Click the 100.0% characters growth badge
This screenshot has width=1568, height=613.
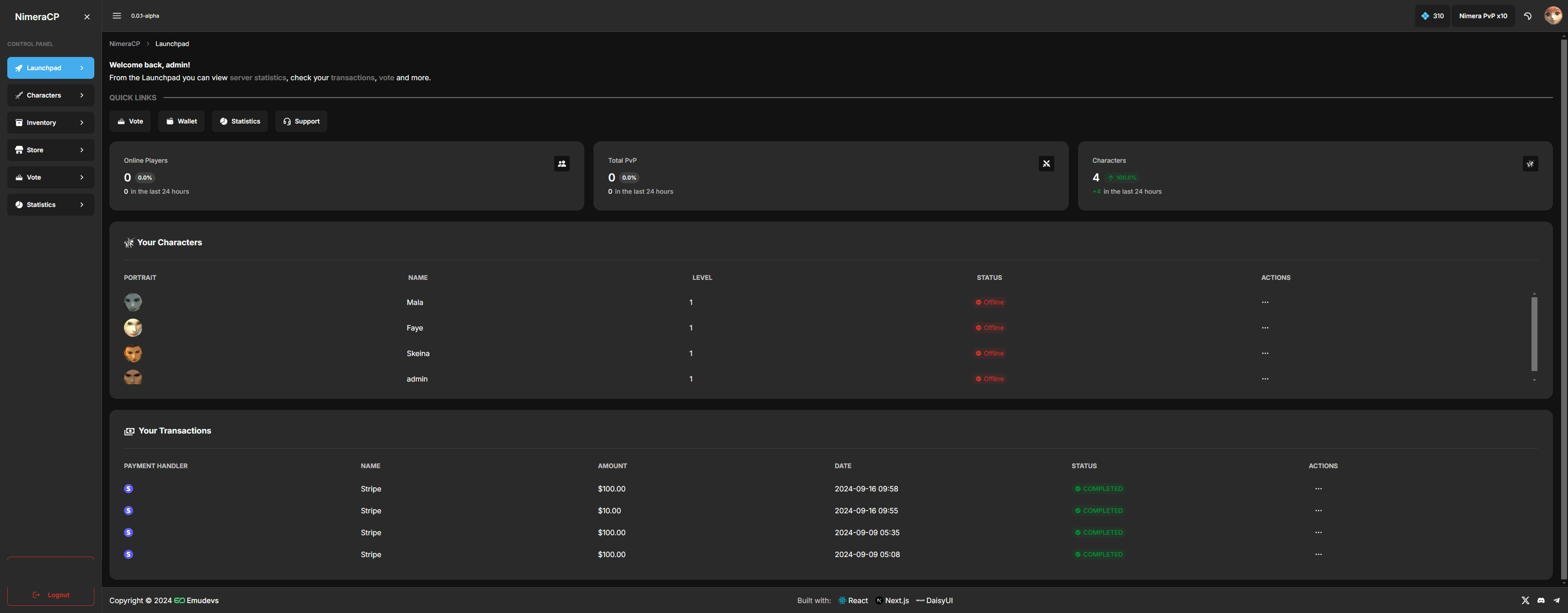click(x=1122, y=178)
